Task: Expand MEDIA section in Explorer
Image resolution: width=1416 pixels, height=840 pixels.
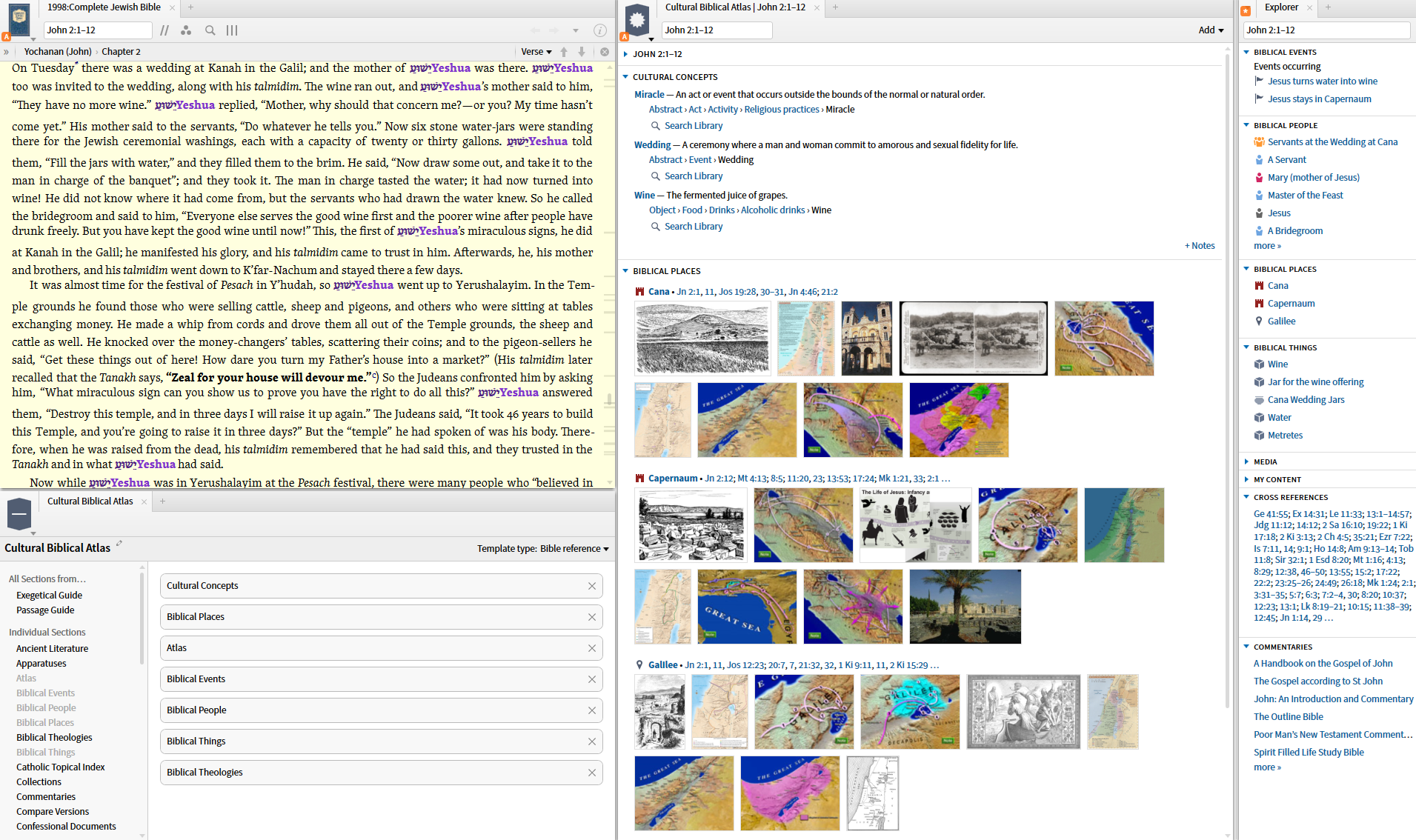Action: pyautogui.click(x=1246, y=461)
